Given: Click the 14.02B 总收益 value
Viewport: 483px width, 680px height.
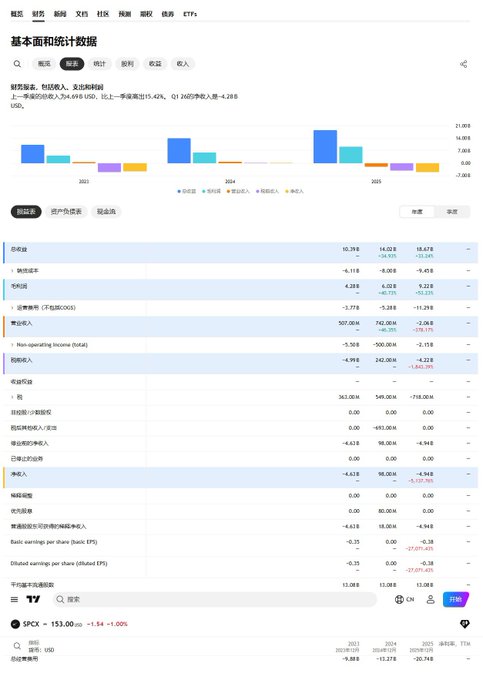Looking at the screenshot, I should pyautogui.click(x=388, y=249).
